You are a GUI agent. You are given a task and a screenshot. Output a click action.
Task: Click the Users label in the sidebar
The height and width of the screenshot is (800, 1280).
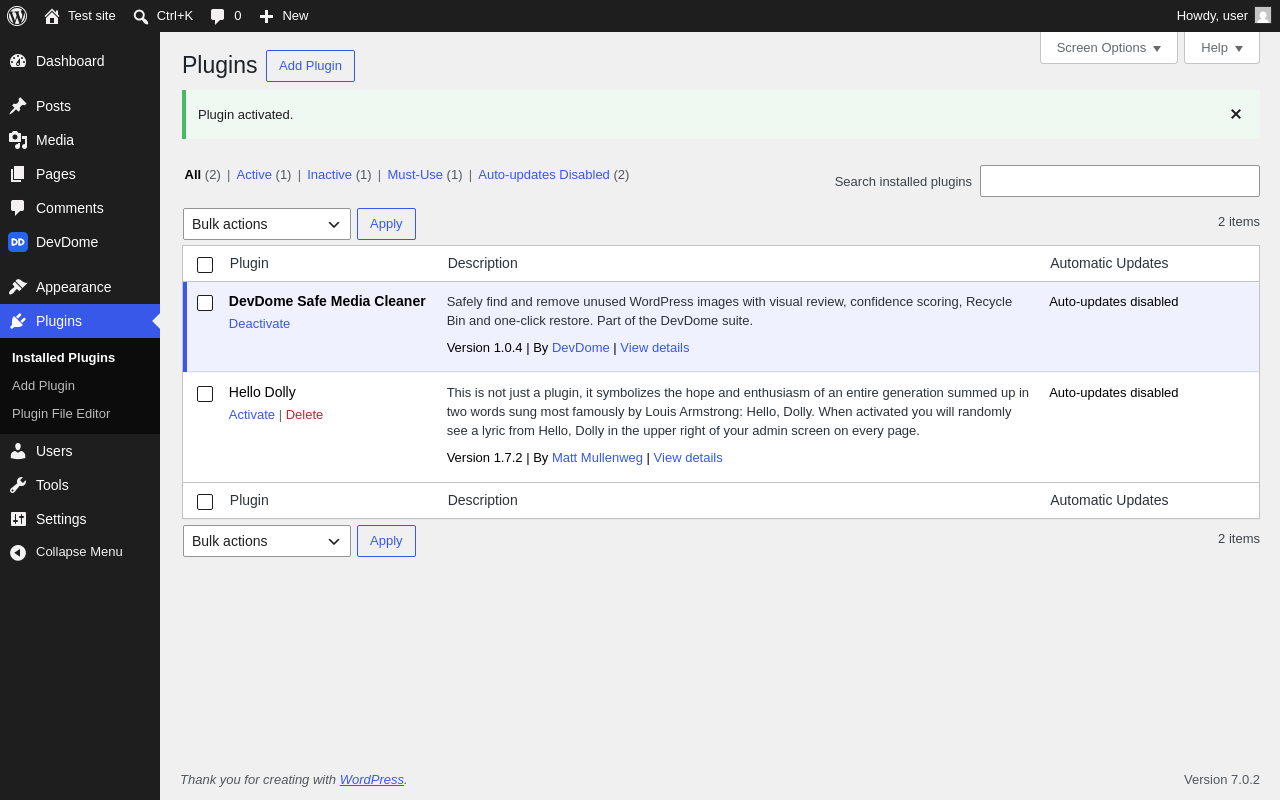(54, 451)
